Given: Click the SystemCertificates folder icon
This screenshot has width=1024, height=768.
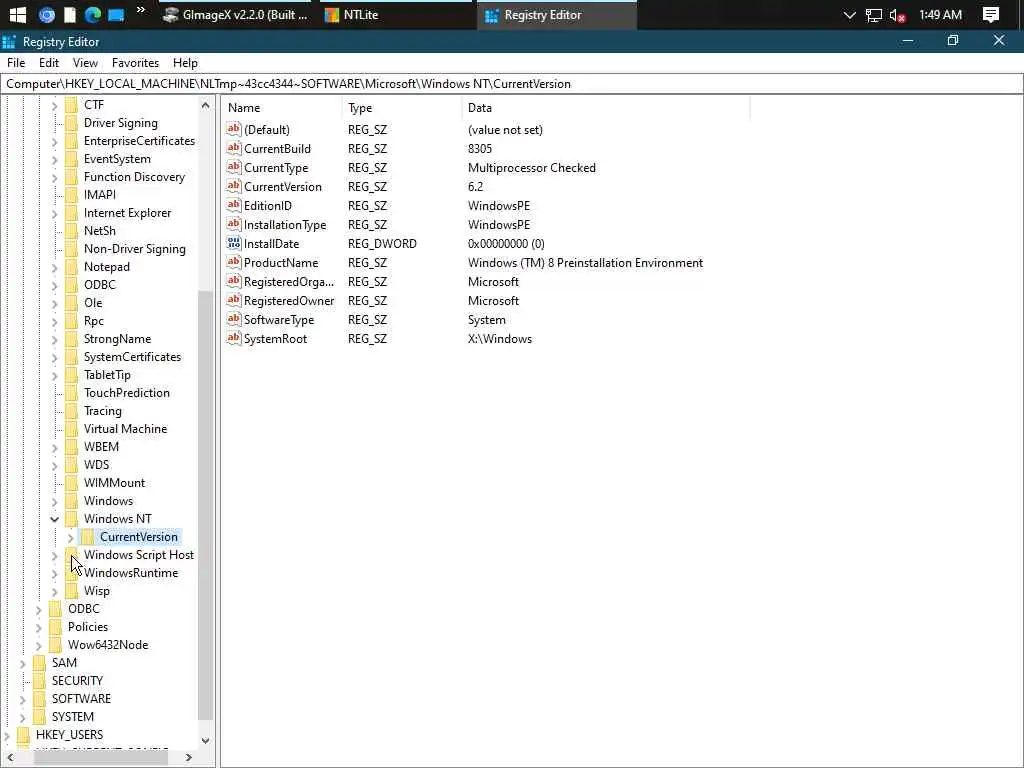Looking at the screenshot, I should tap(72, 357).
